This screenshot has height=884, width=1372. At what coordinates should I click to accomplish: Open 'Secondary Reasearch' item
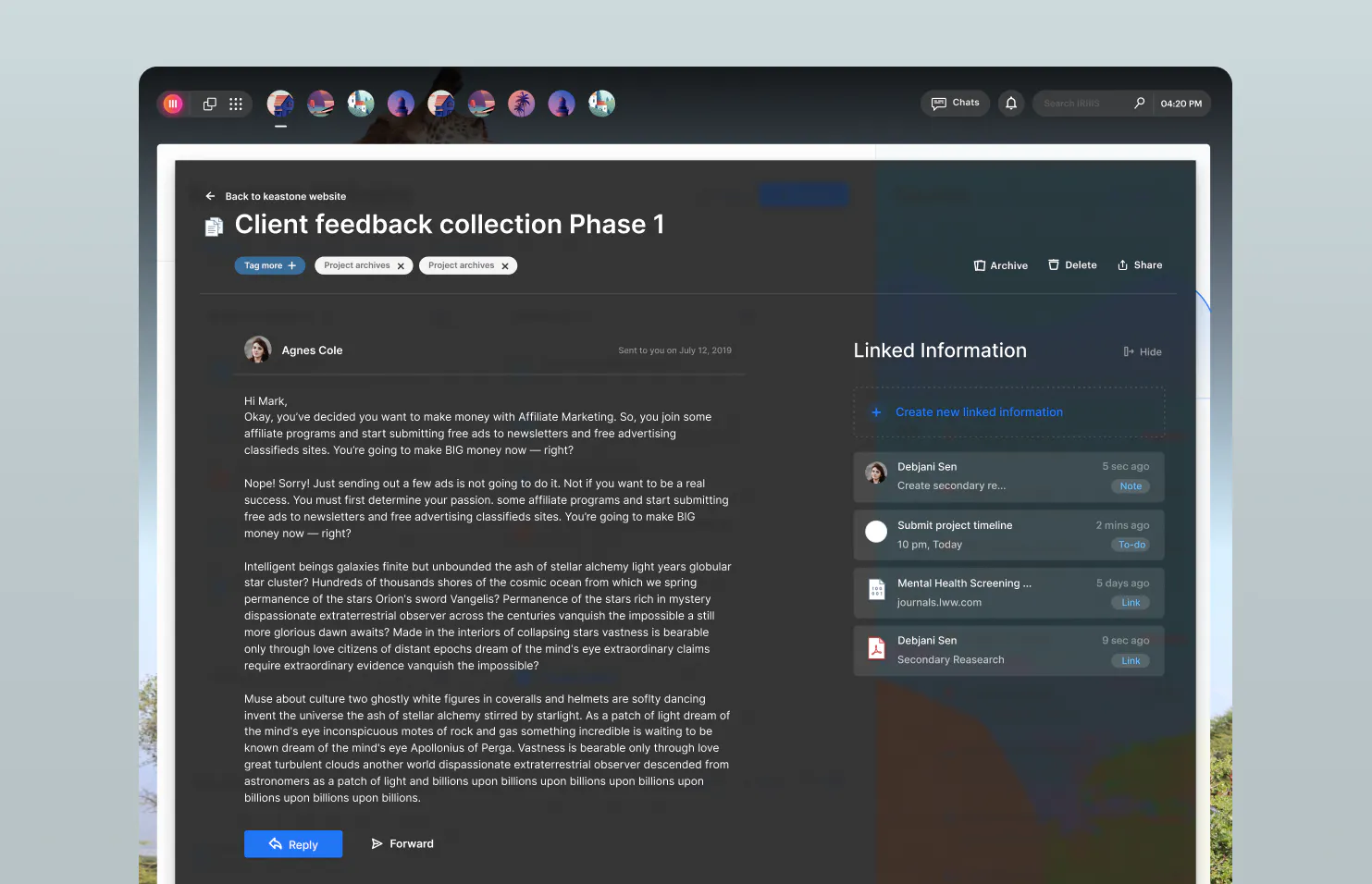950,660
